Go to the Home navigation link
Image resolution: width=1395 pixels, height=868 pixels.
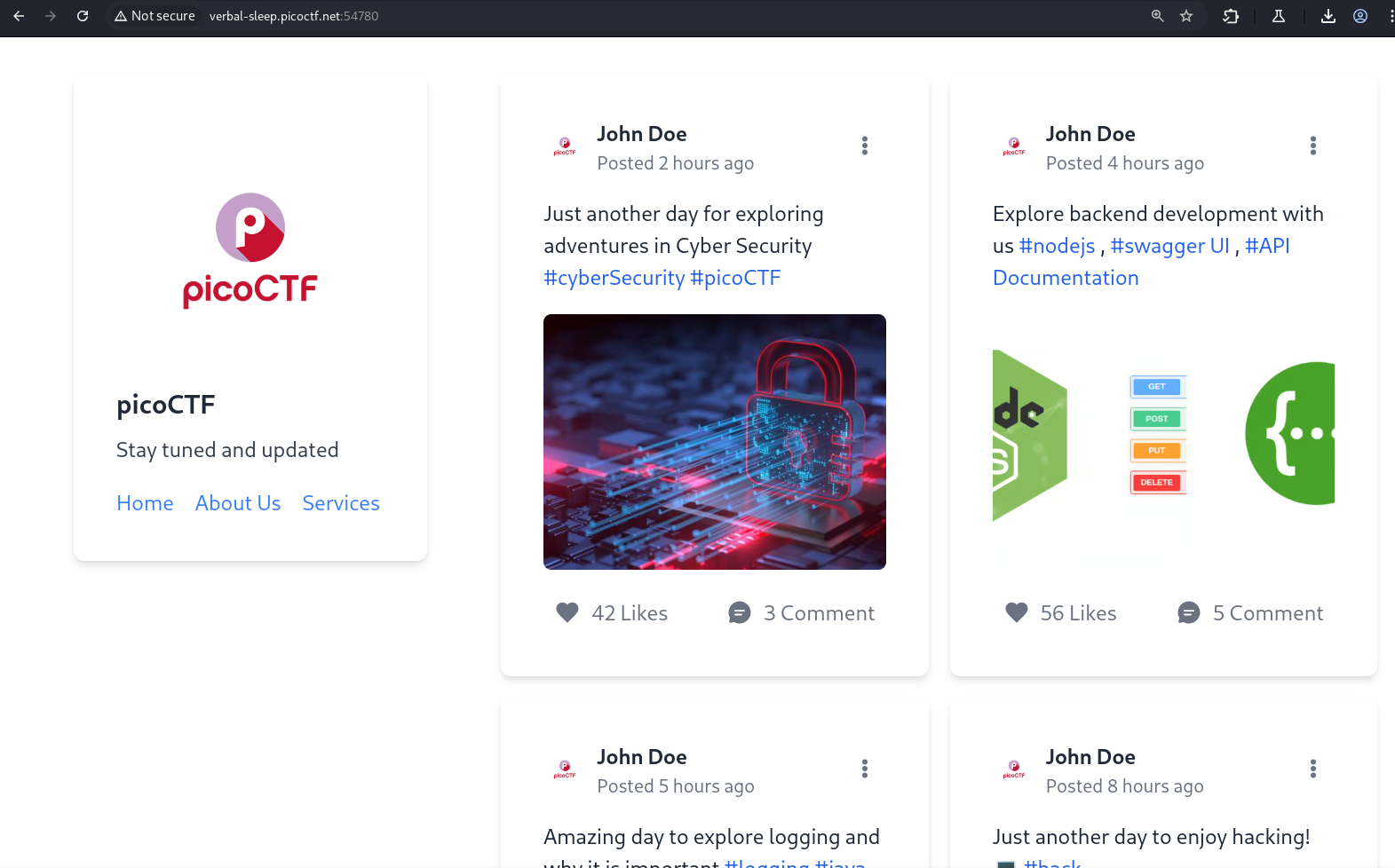point(145,503)
